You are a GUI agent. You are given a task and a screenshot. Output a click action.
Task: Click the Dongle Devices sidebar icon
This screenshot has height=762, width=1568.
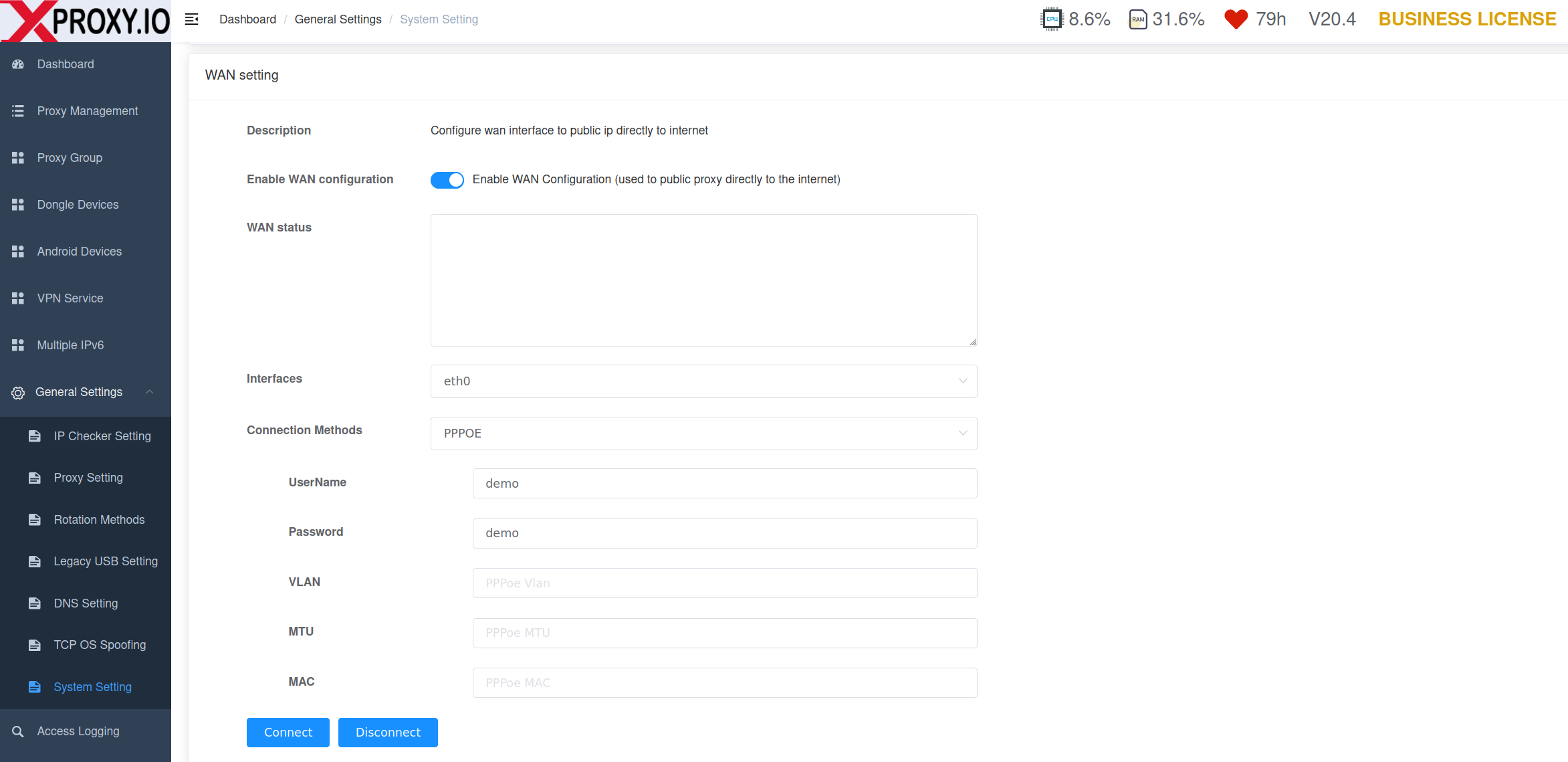pyautogui.click(x=17, y=204)
